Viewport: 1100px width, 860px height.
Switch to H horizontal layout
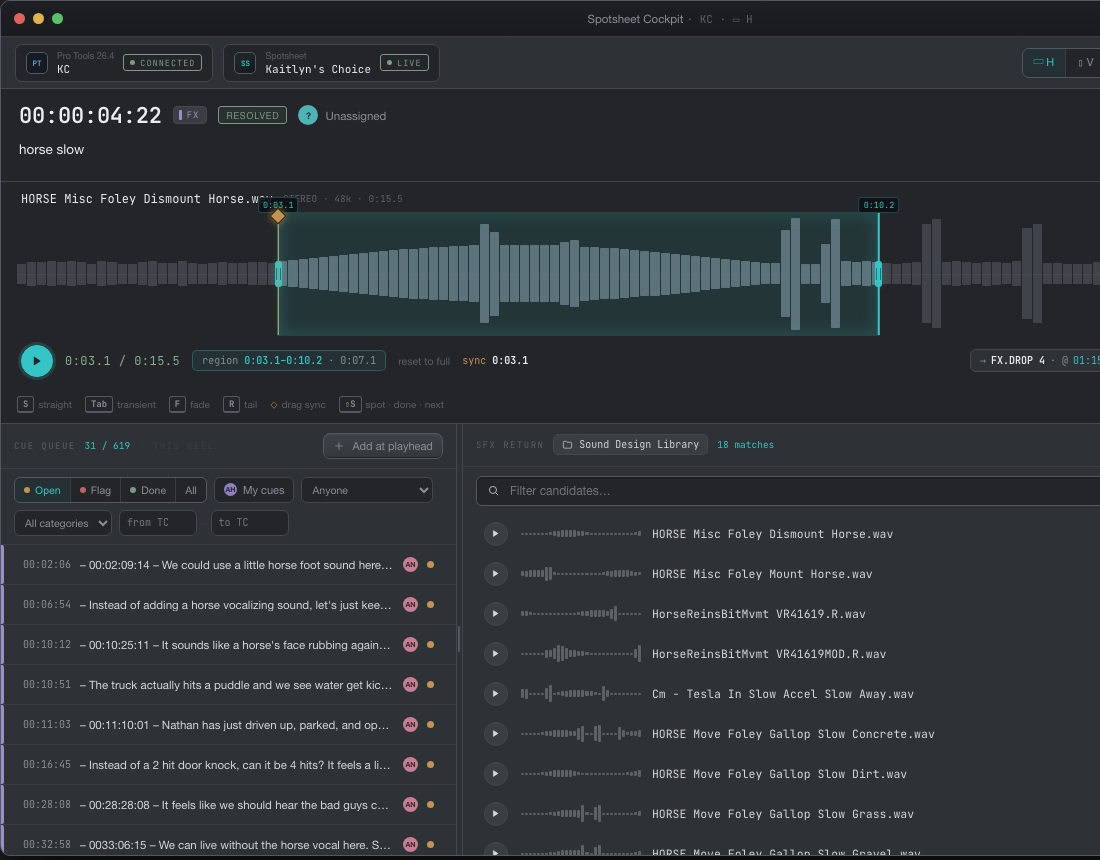[1044, 62]
